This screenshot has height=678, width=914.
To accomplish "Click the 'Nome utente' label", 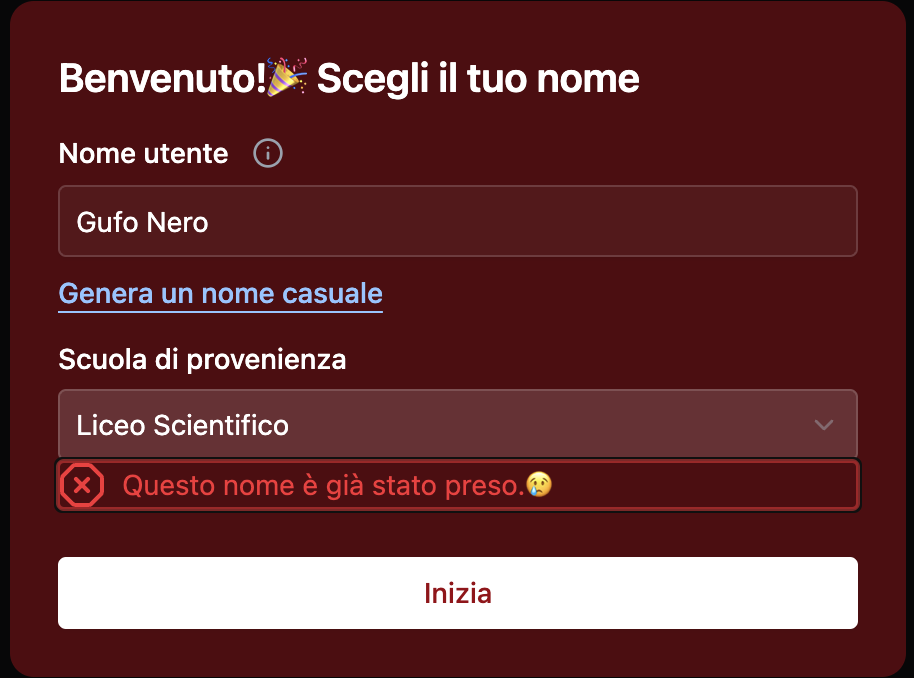I will (x=143, y=154).
